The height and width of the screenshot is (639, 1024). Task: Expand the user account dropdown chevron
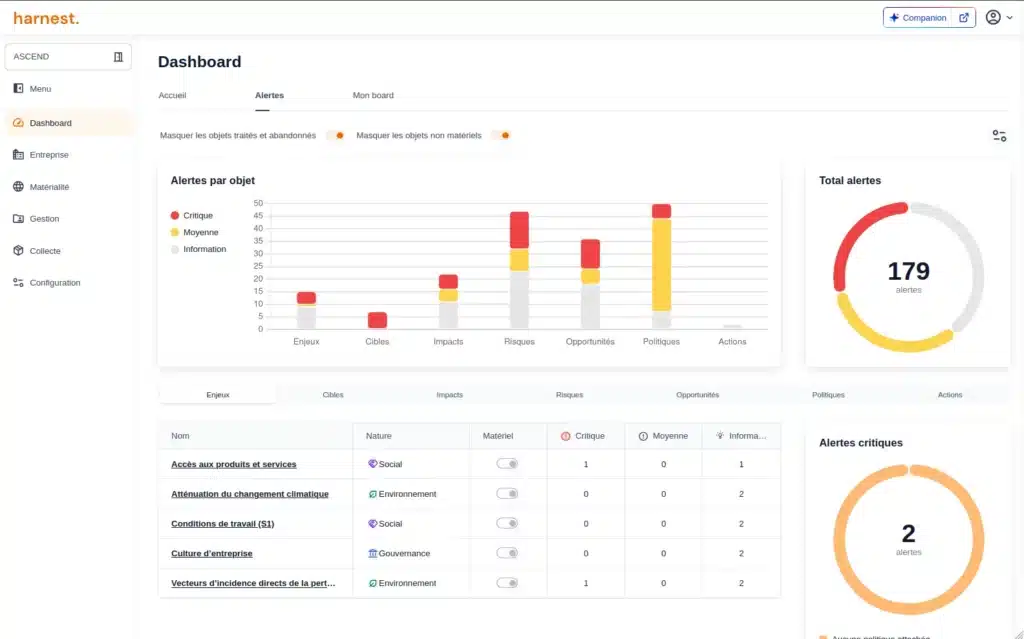click(1010, 18)
